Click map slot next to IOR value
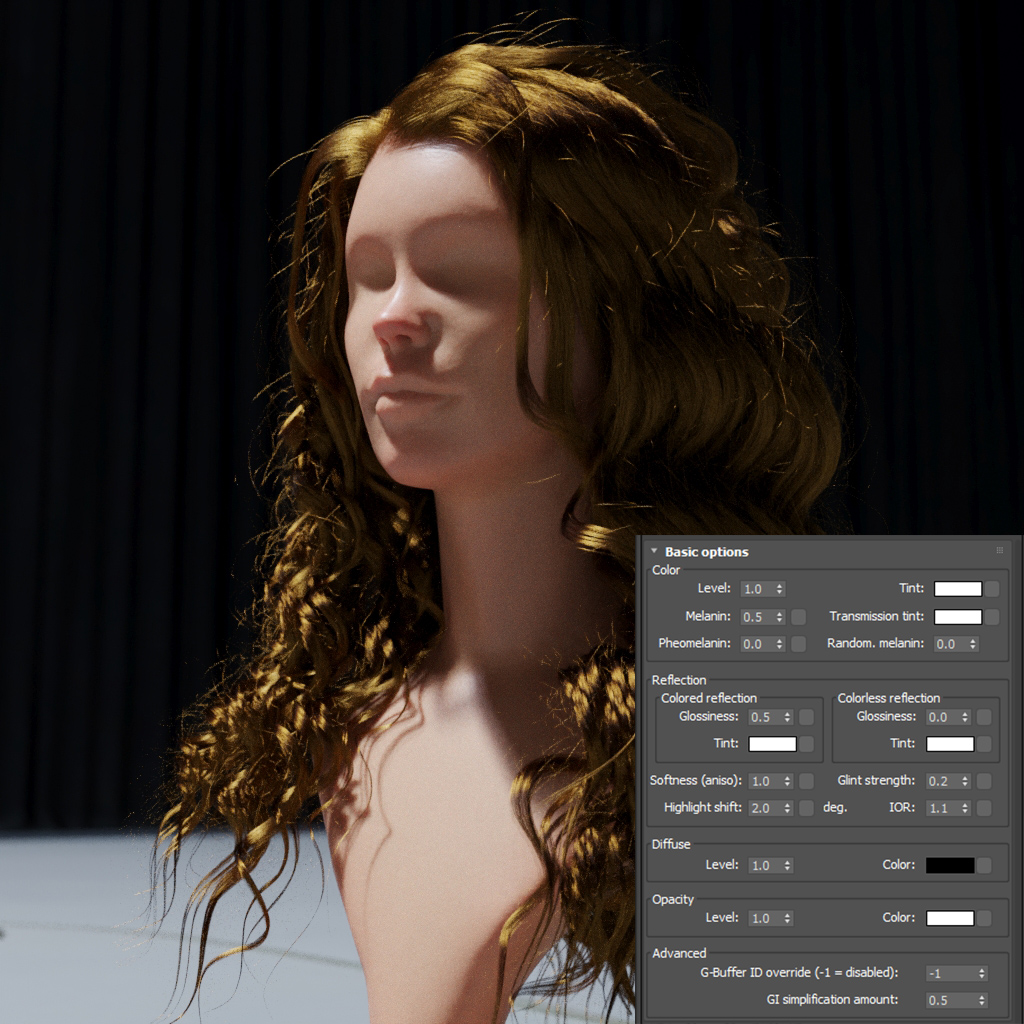The width and height of the screenshot is (1024, 1024). coord(984,808)
